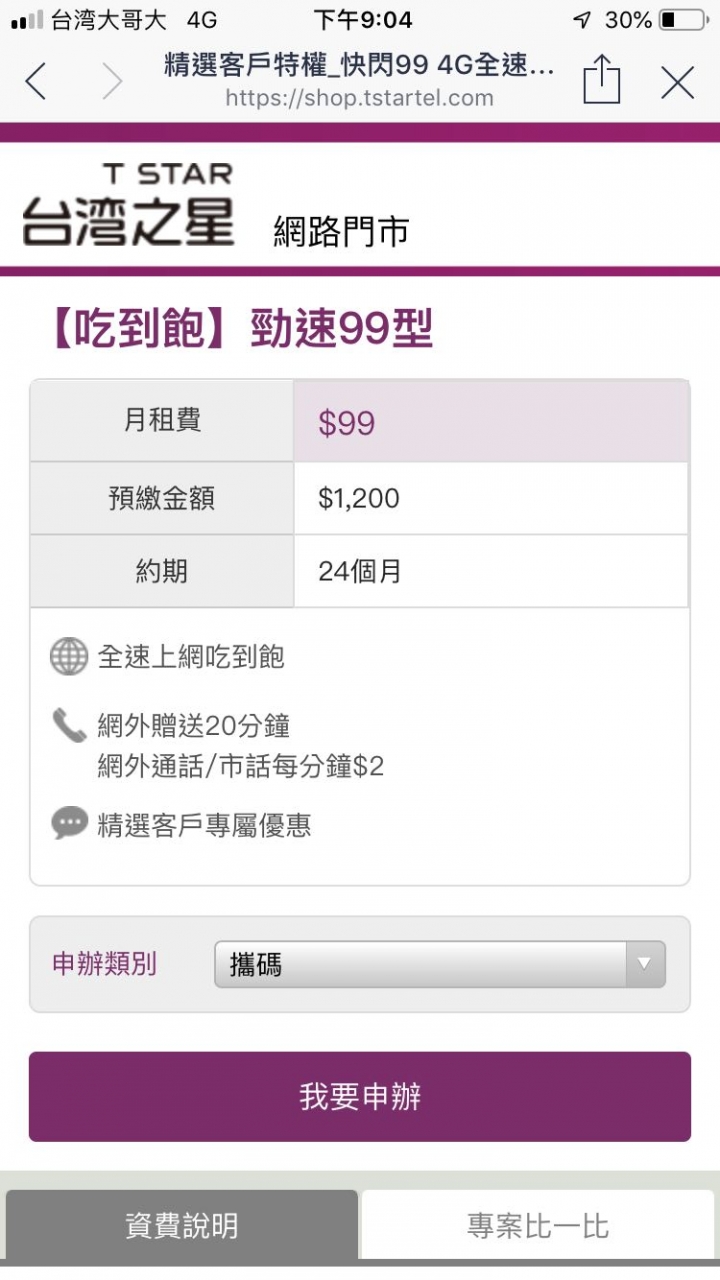This screenshot has width=720, height=1280.
Task: Tap the globe icon beside 全速上網吃到飽
Action: point(69,657)
